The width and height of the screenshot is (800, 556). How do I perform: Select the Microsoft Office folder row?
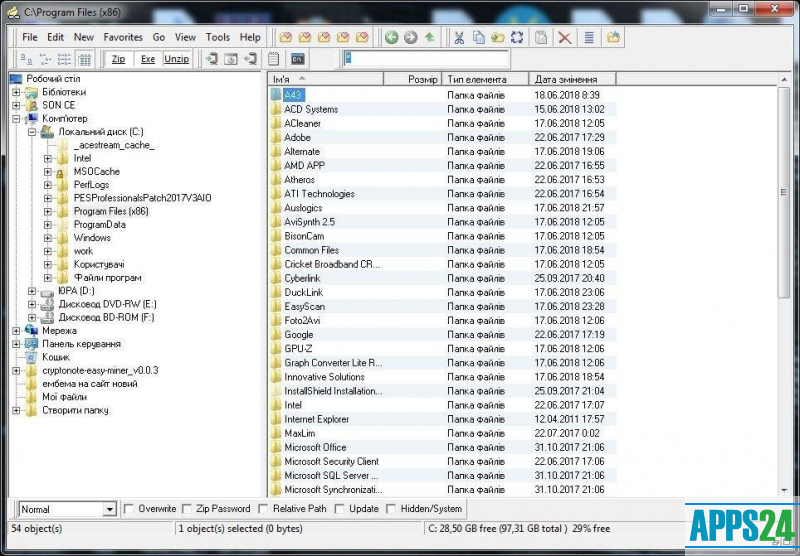442,447
